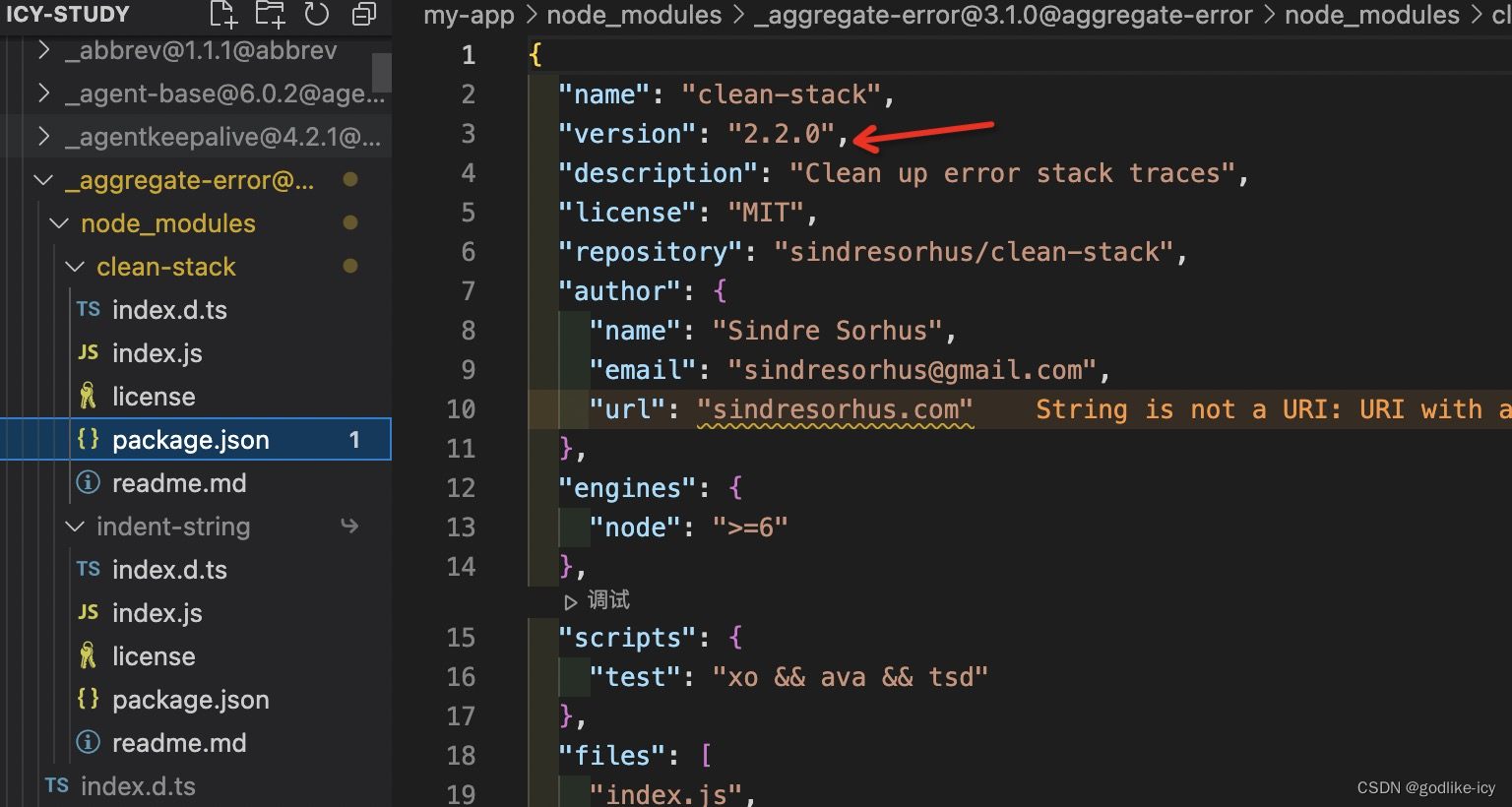Image resolution: width=1512 pixels, height=807 pixels.
Task: Click the underlined "sindresorhus.com" url value
Action: pyautogui.click(x=835, y=409)
